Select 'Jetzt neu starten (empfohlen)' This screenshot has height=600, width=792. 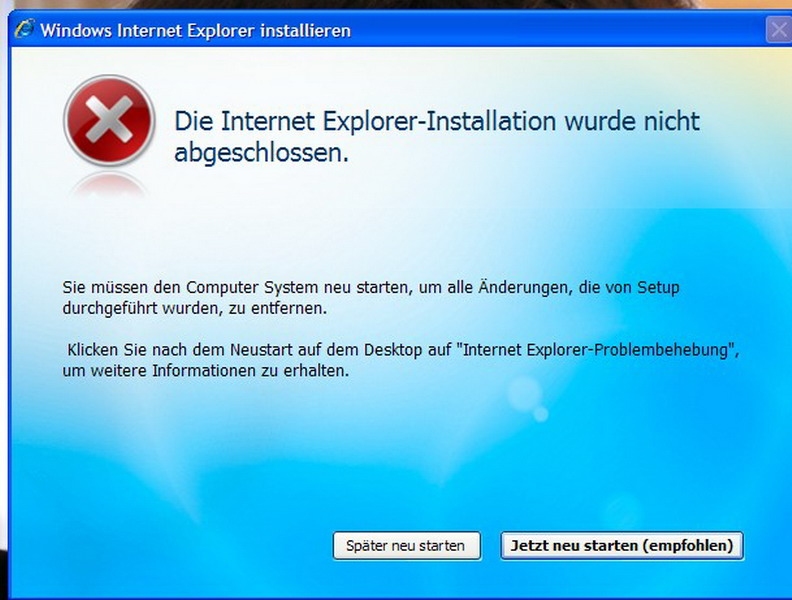click(x=622, y=545)
